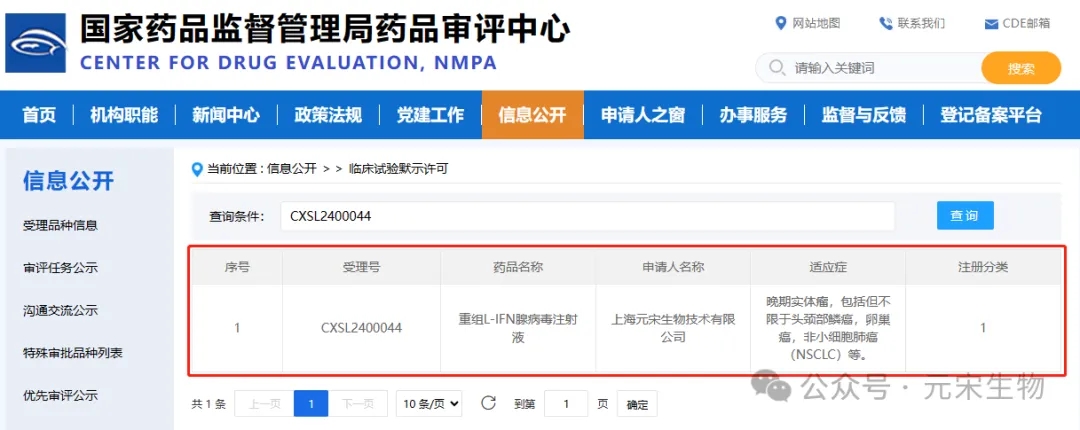Open the 申请人之窗 menu item
The image size is (1080, 430).
[642, 115]
